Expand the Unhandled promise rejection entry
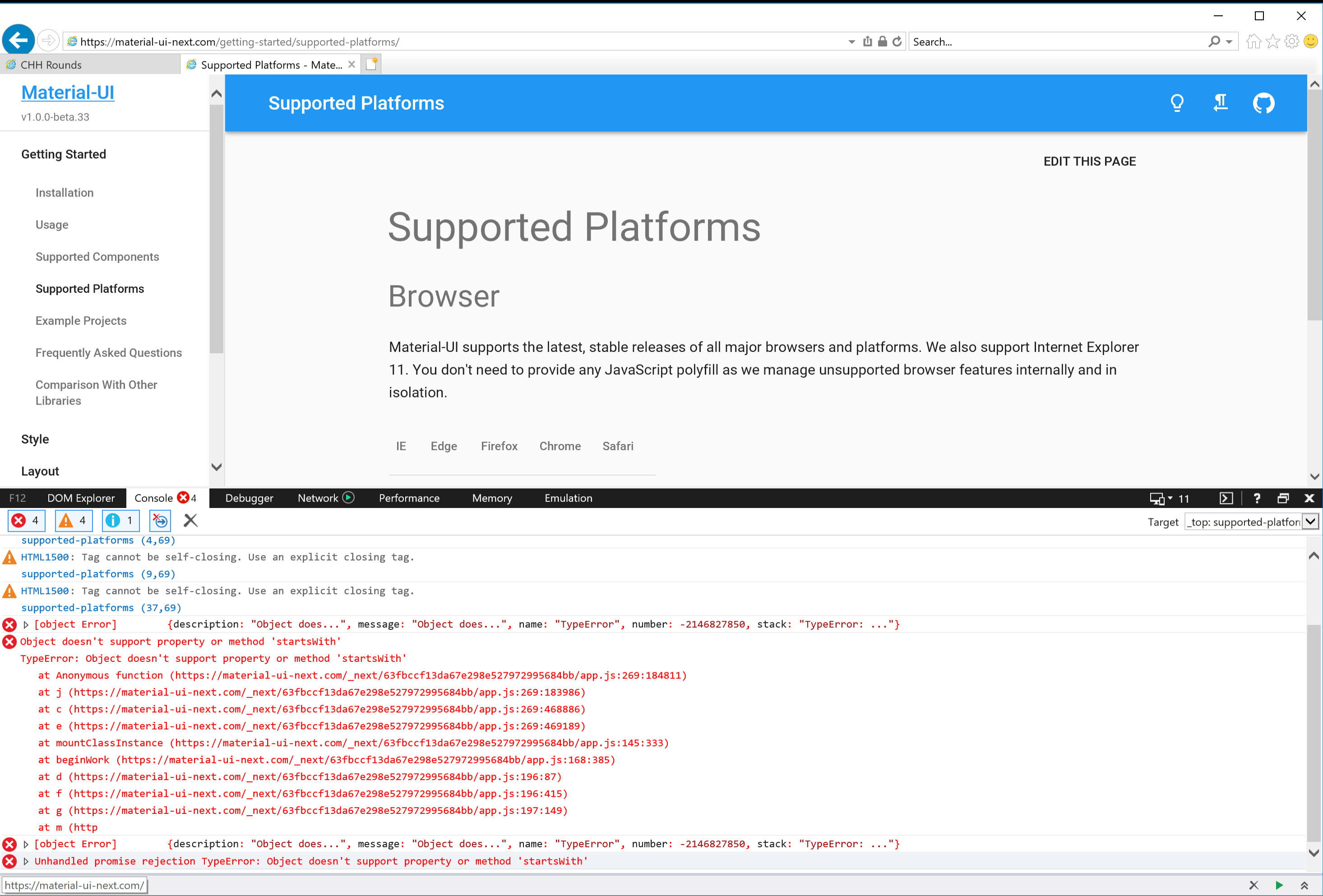1323x896 pixels. pyautogui.click(x=26, y=861)
